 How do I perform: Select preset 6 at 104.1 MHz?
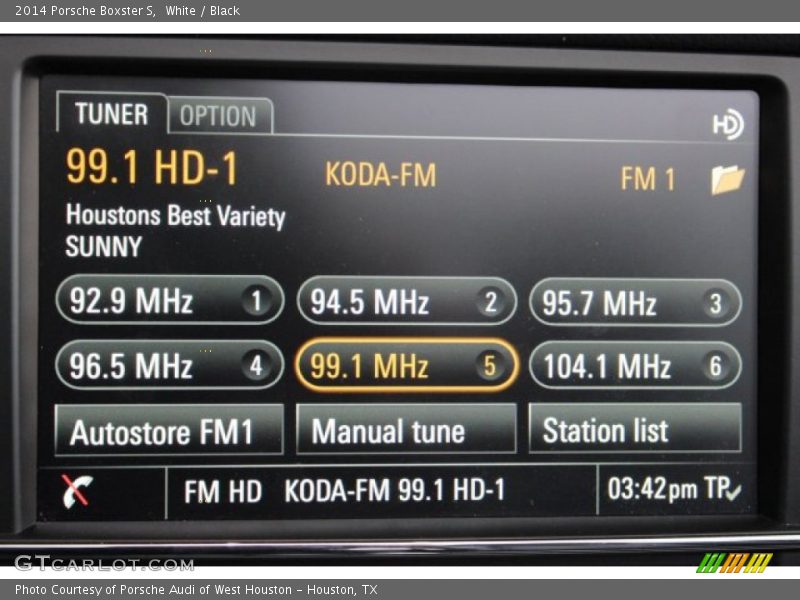(x=635, y=366)
